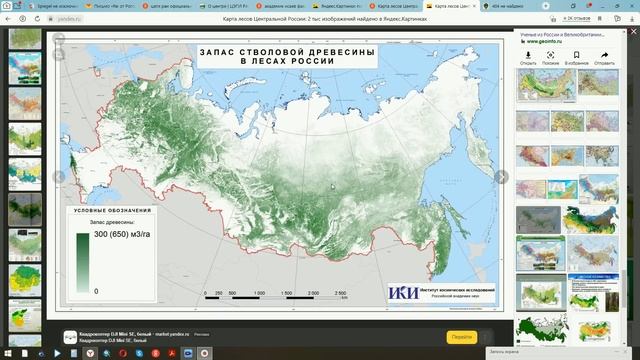Go to the next image arrow

(x=501, y=177)
